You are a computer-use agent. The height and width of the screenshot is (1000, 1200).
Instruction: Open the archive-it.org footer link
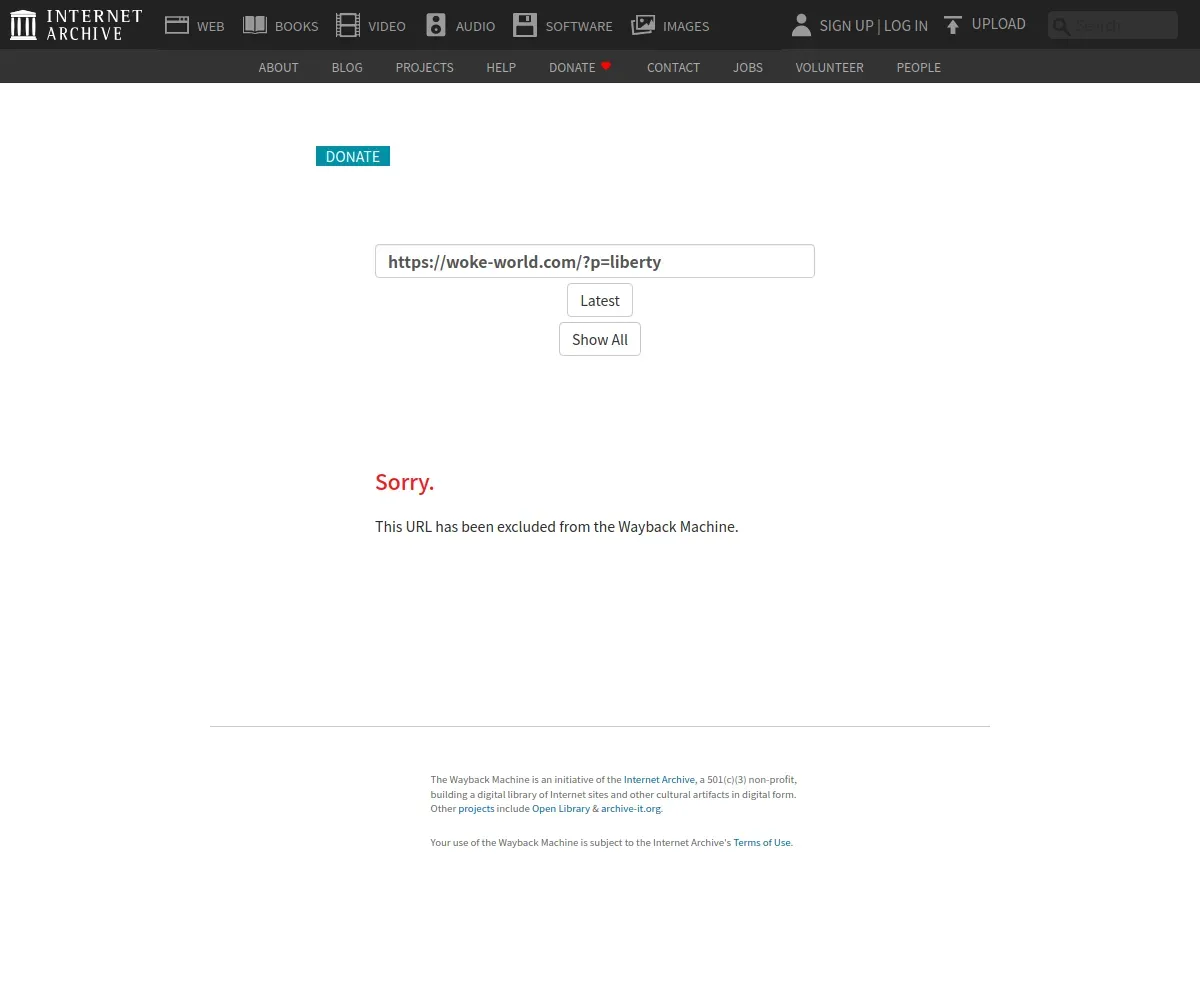[630, 808]
